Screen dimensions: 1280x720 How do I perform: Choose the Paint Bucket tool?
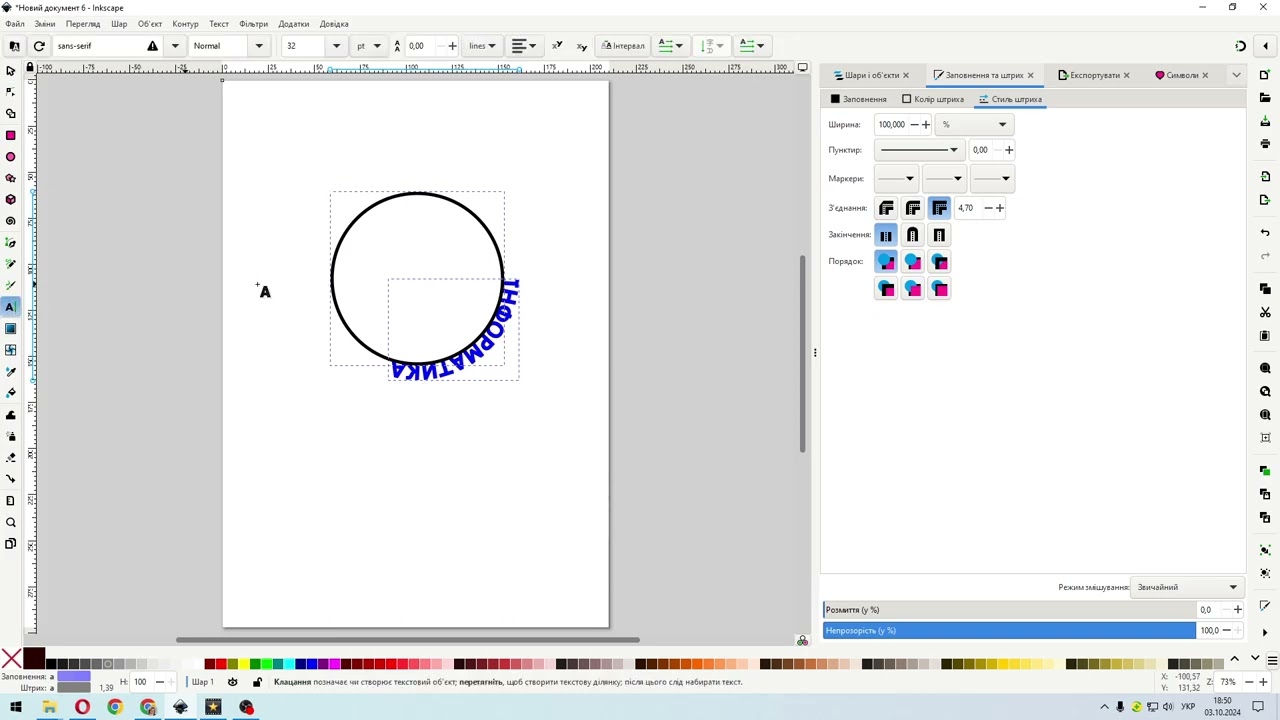(x=11, y=393)
